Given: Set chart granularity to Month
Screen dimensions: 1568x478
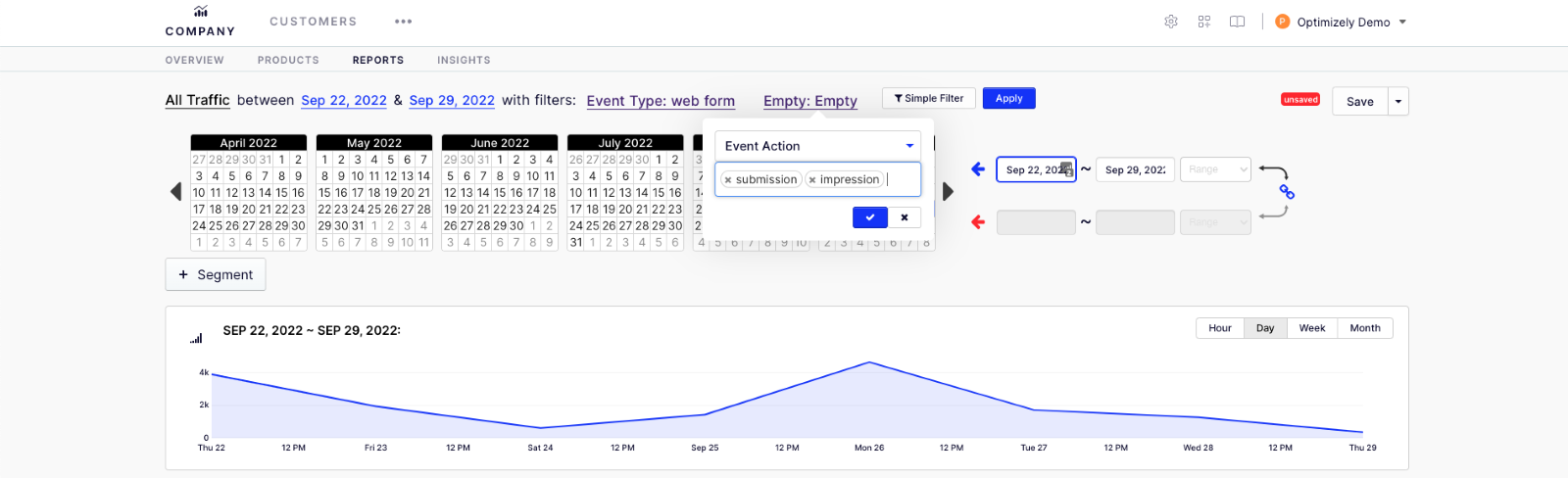Looking at the screenshot, I should [1365, 328].
